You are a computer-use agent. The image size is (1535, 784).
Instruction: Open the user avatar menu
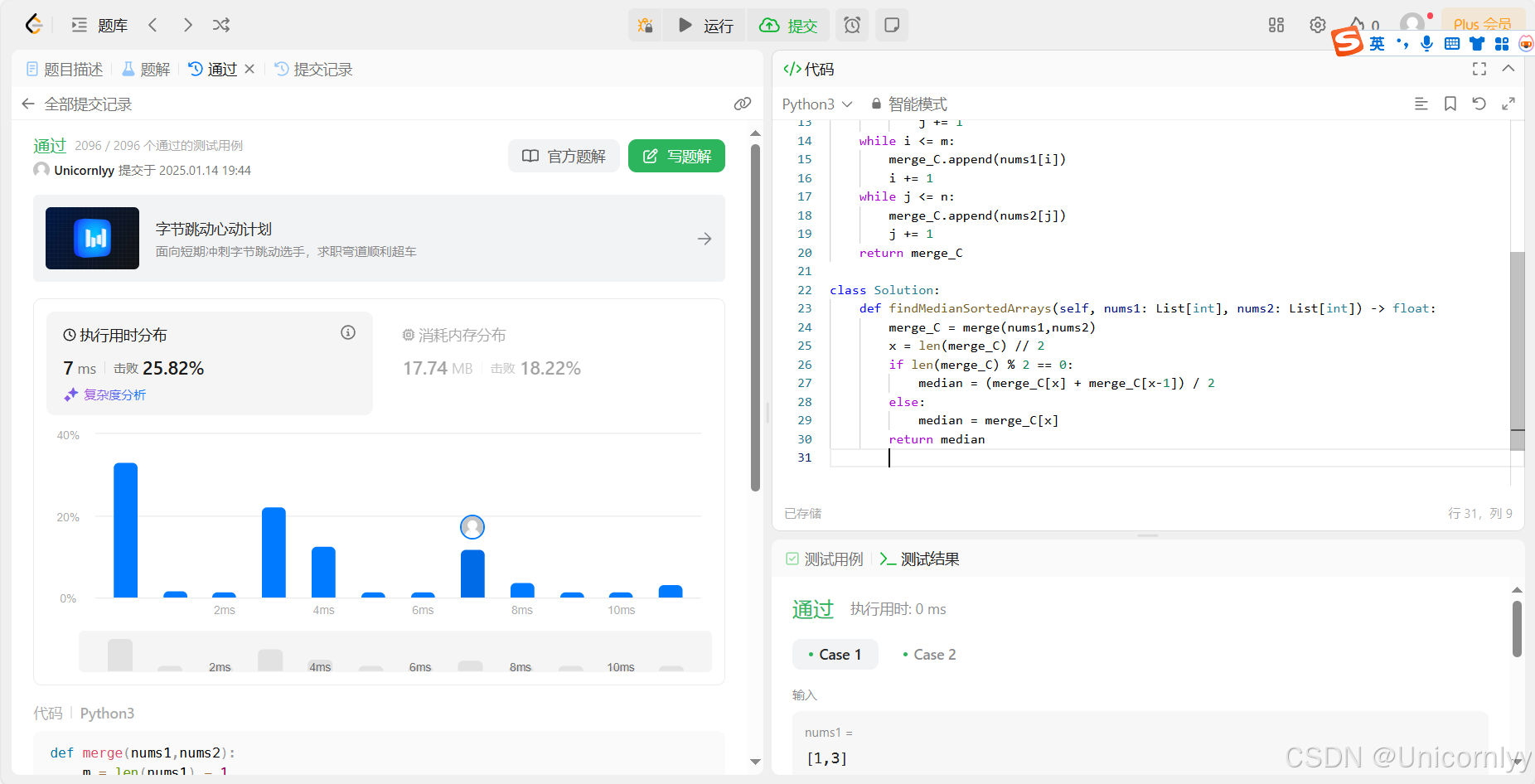pos(1412,23)
